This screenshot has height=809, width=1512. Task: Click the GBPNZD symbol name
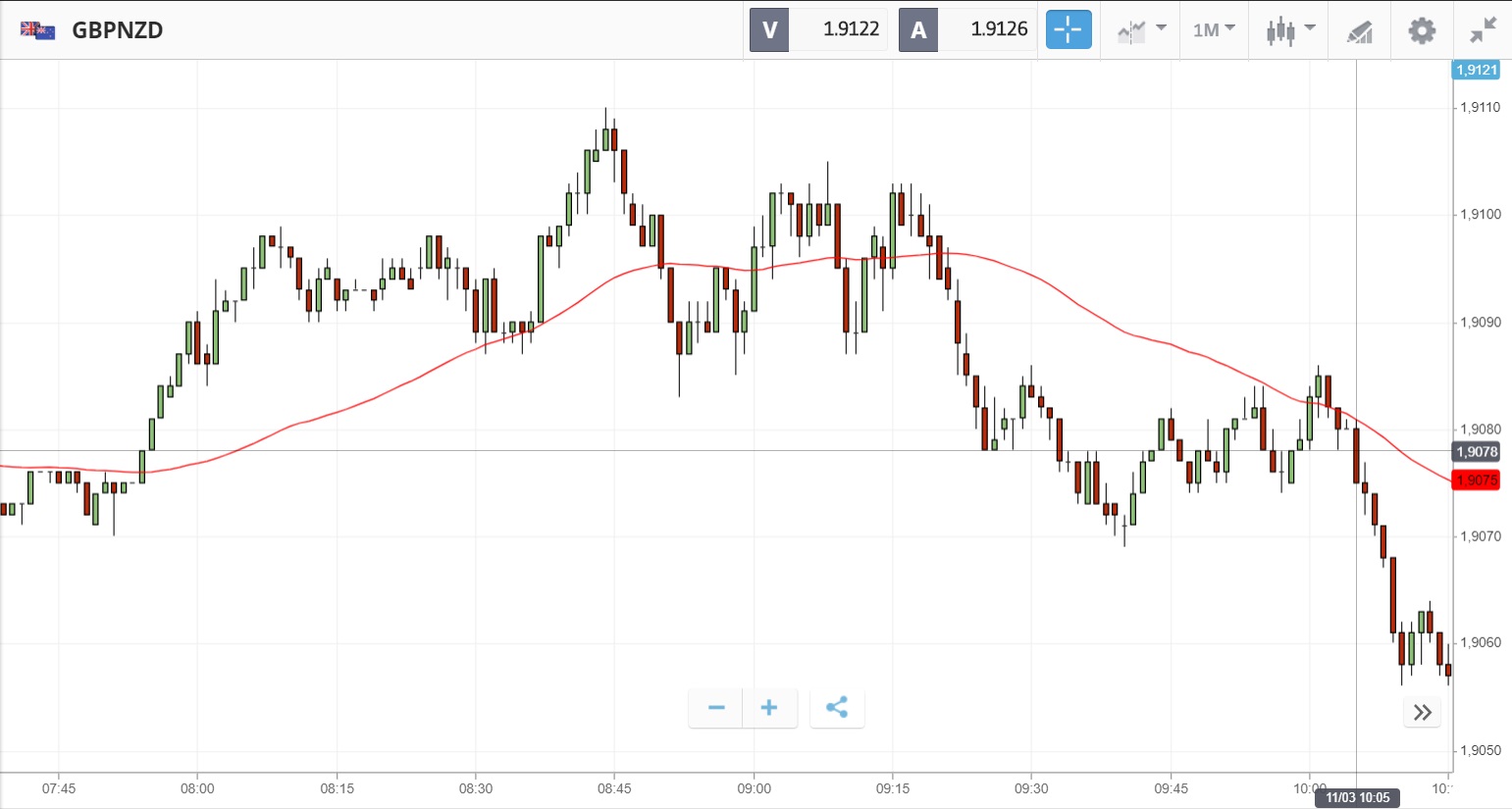[x=118, y=30]
